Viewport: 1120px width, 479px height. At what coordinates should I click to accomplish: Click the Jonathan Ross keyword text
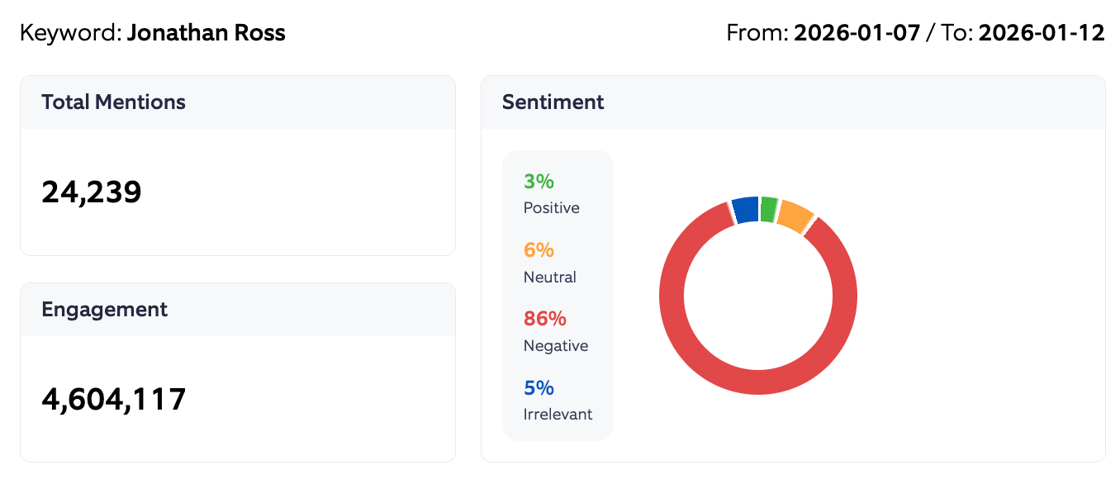coord(206,33)
